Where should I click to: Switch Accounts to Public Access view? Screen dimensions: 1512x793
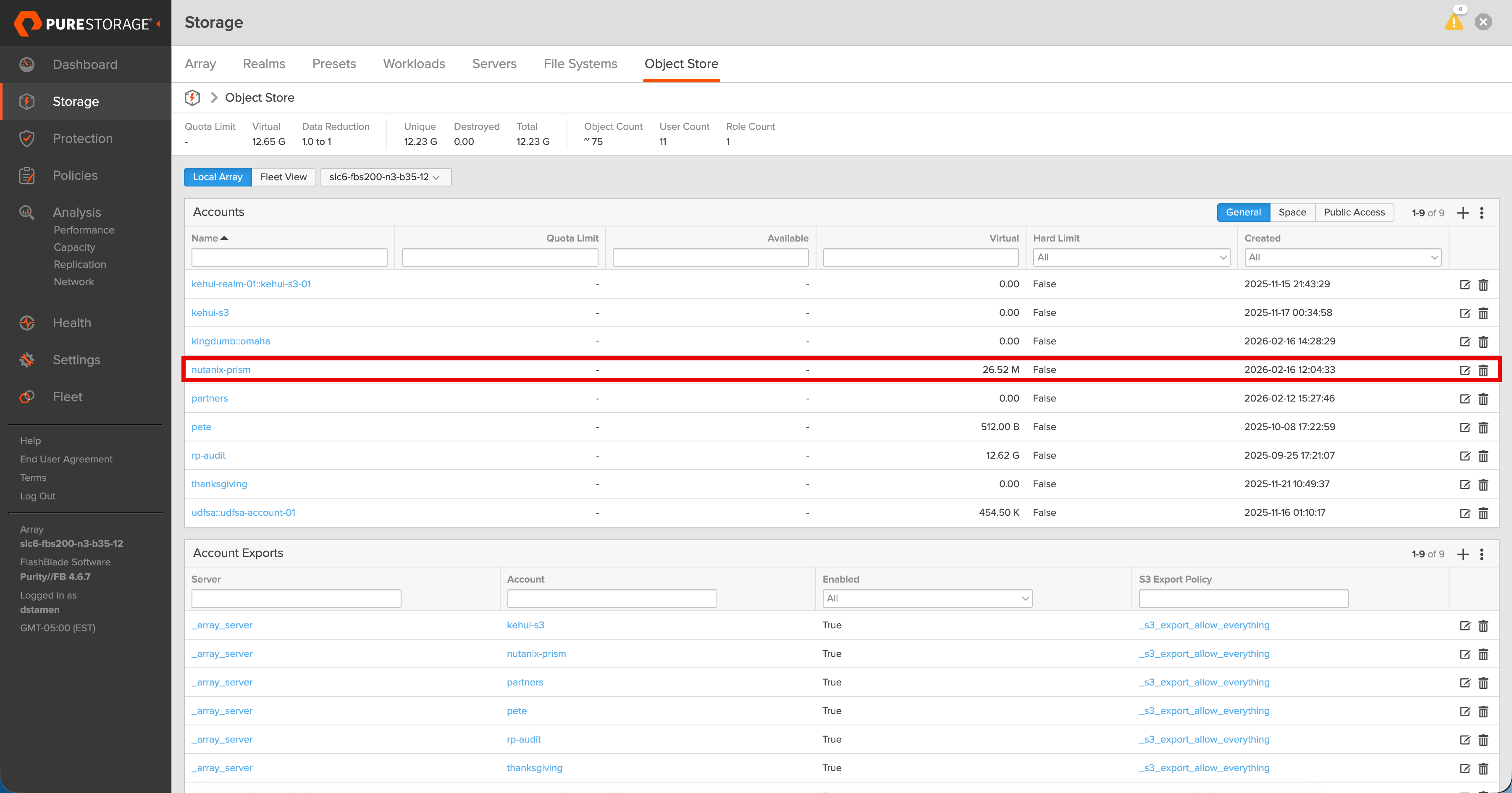pos(1354,213)
